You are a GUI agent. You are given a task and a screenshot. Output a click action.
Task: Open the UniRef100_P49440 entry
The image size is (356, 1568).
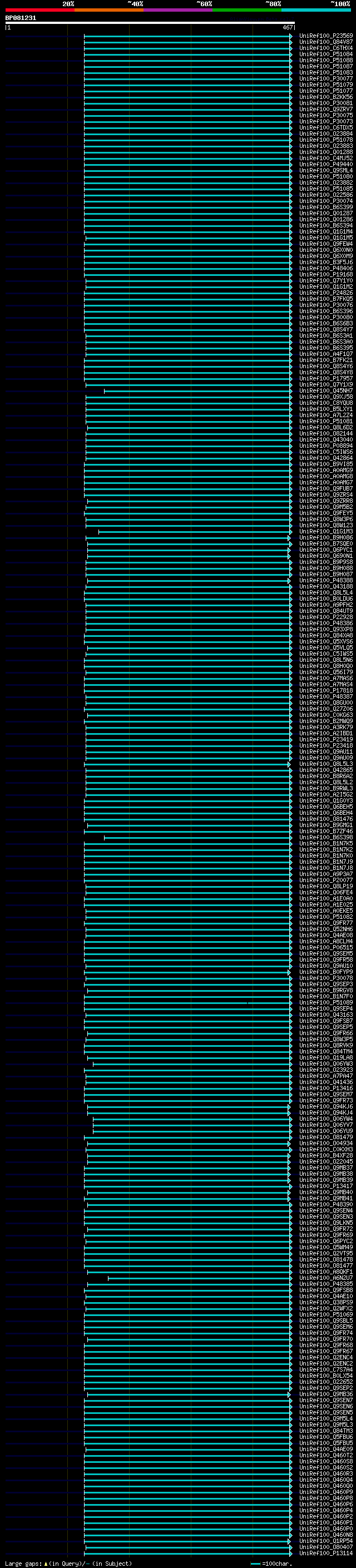click(325, 164)
